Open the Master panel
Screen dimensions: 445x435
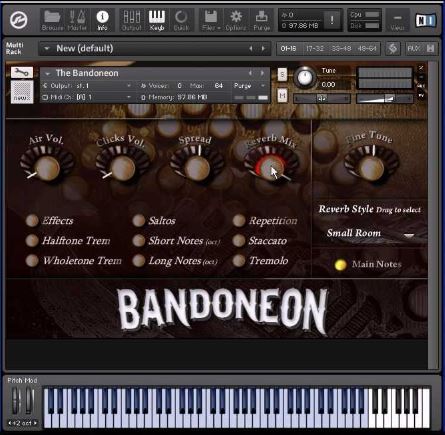[77, 20]
